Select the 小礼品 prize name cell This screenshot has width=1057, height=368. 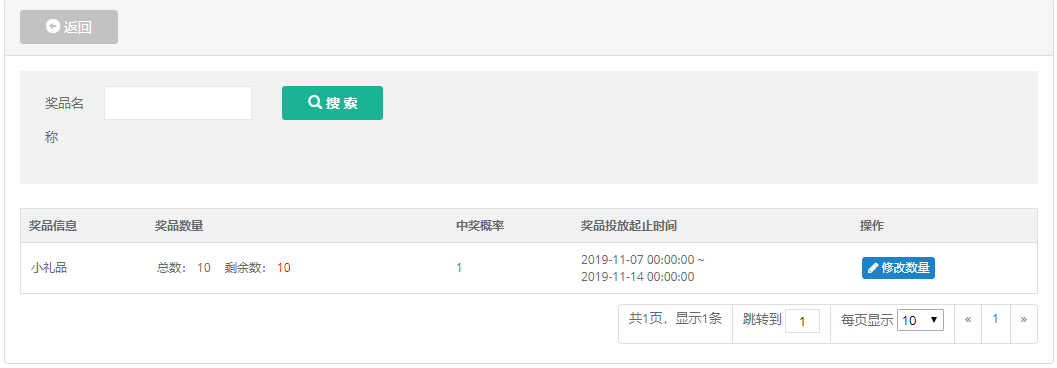[49, 268]
